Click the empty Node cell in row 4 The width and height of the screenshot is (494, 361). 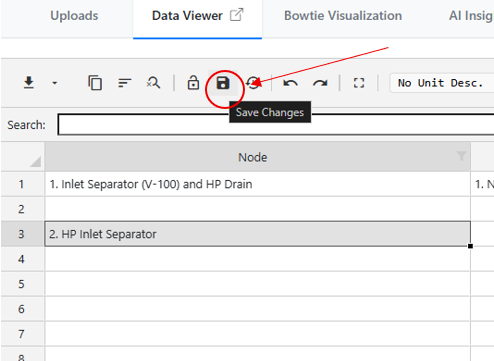258,259
